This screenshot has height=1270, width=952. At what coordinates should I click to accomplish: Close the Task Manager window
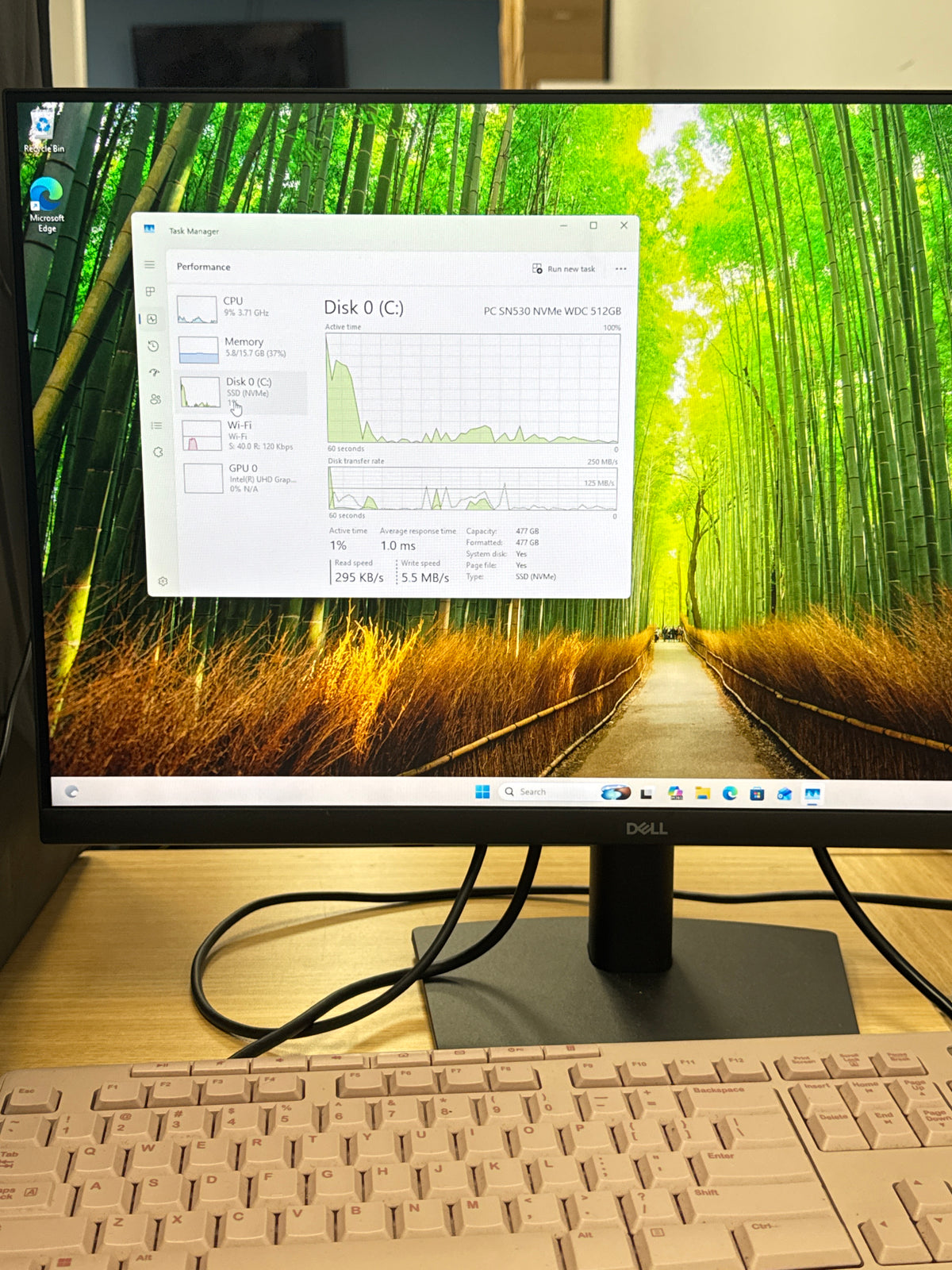tap(624, 225)
